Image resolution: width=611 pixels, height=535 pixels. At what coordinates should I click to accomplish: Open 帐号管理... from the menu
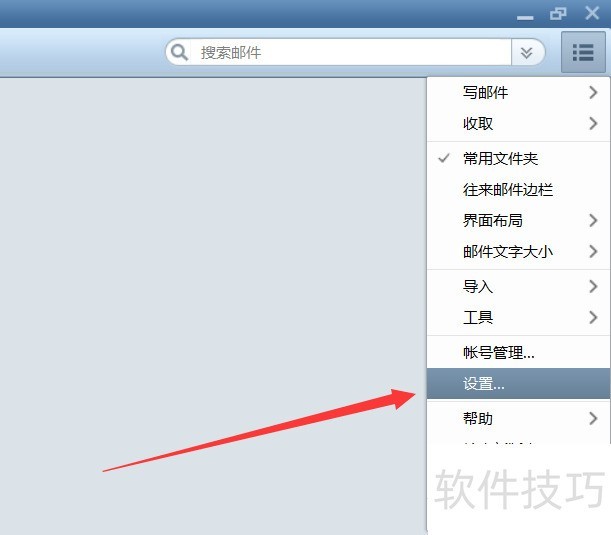click(499, 352)
